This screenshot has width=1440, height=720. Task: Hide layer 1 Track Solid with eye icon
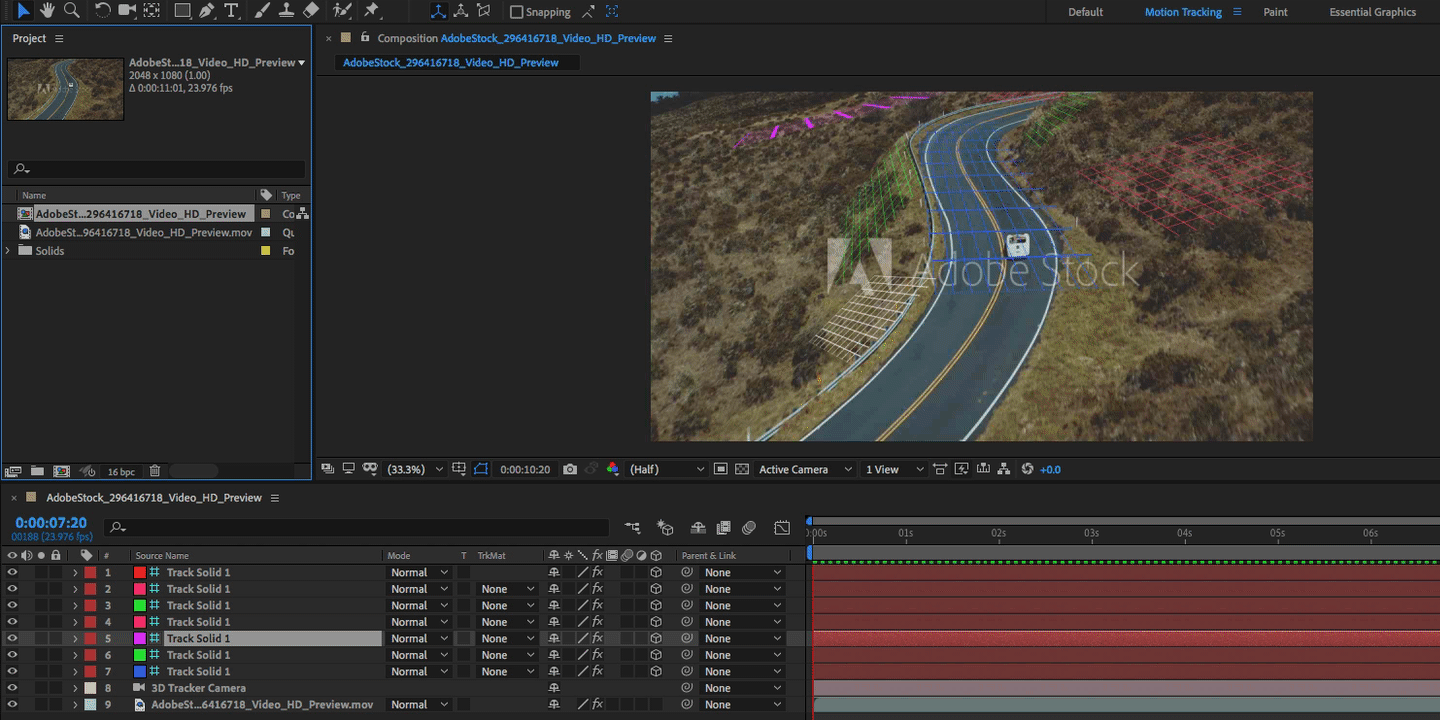[12, 572]
